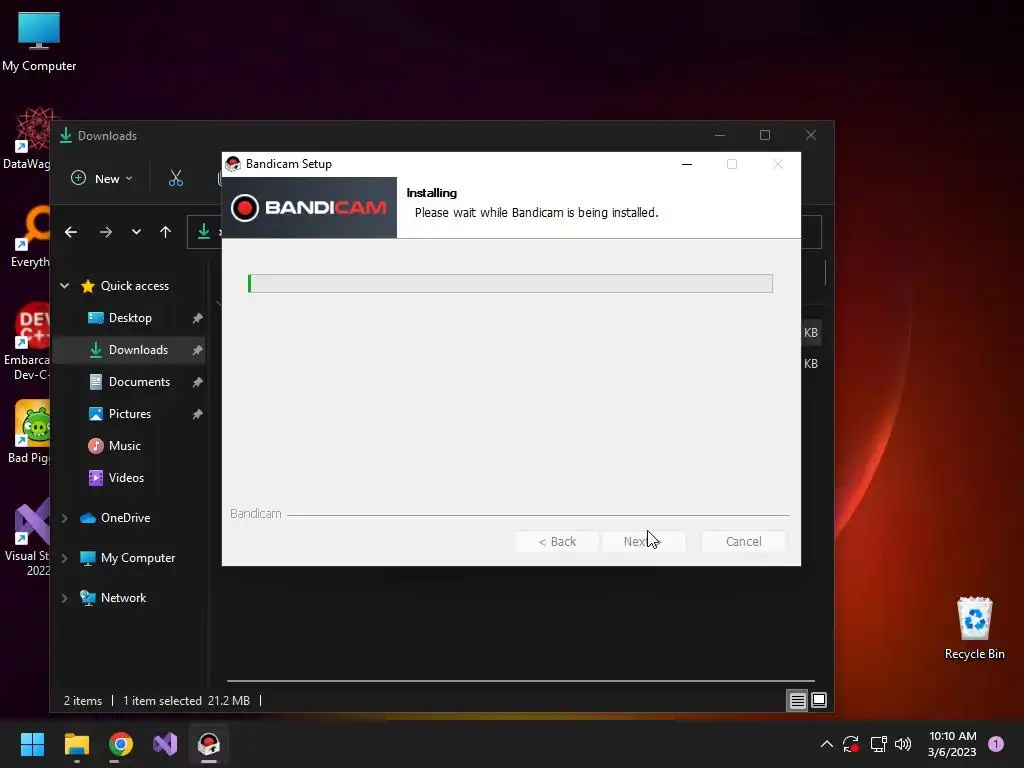Viewport: 1024px width, 768px height.
Task: Open recent locations dropdown chevron
Action: [x=136, y=232]
